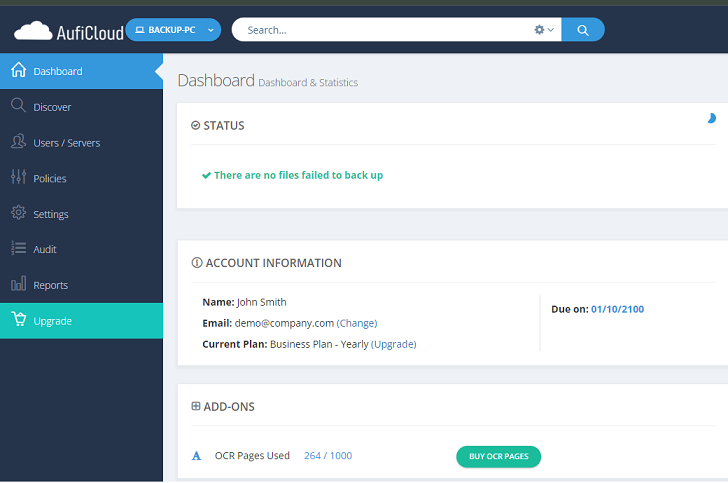Click the OCR letter A icon
Viewport: 728px width, 483px height.
pos(196,456)
